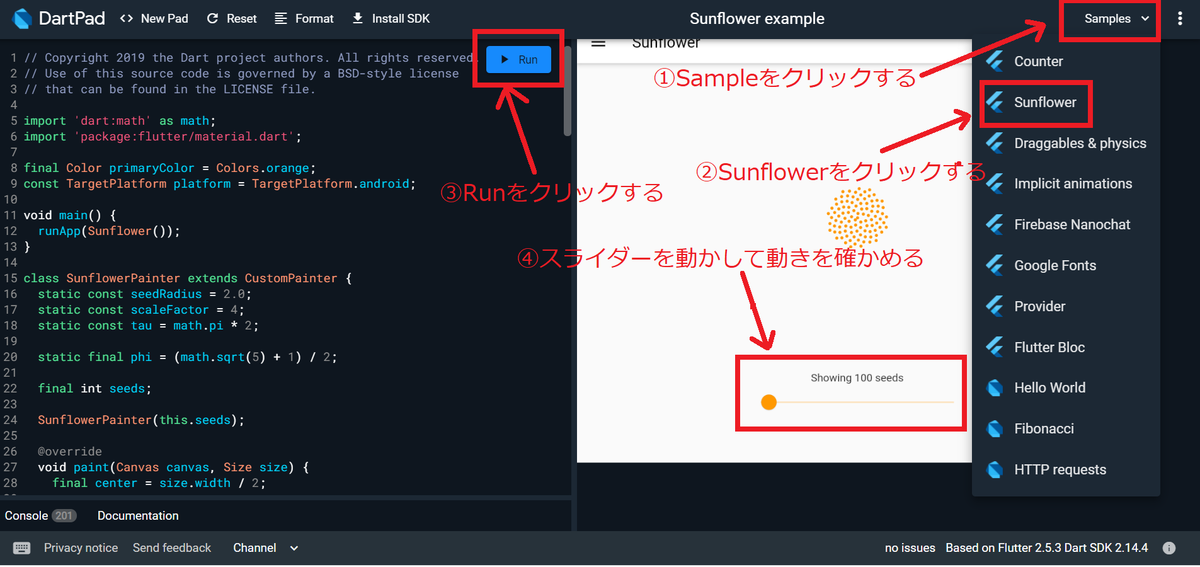Open the vertical three-dot overflow menu
Screen dimensions: 1200x567
pyautogui.click(x=1181, y=19)
